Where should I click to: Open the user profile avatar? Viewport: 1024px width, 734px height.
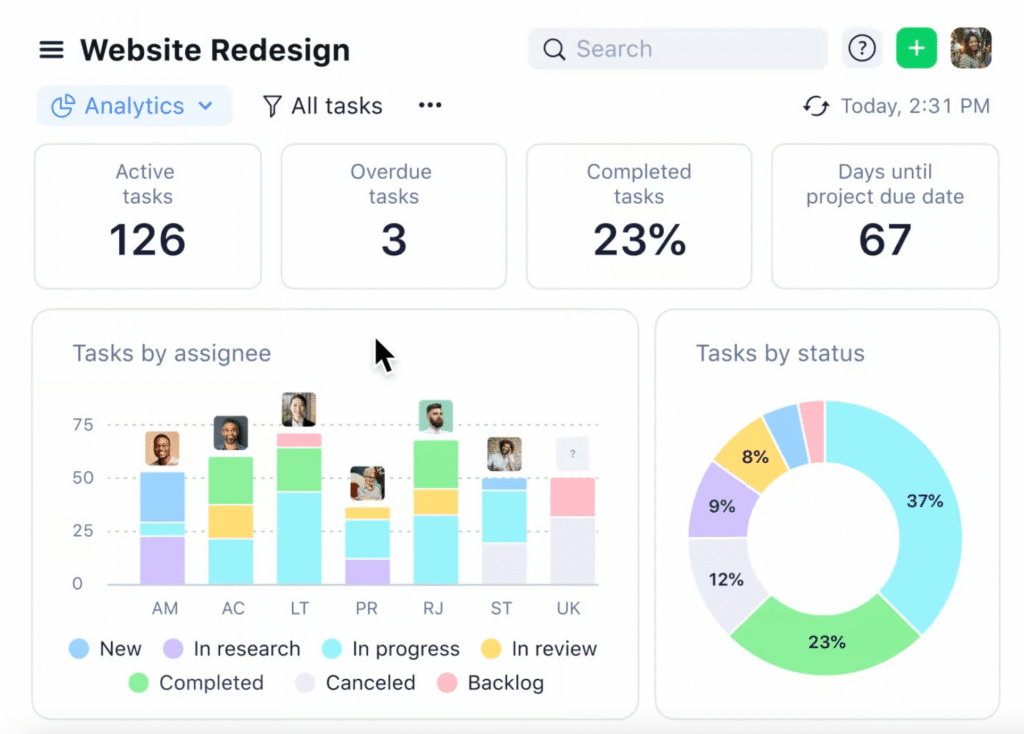970,48
